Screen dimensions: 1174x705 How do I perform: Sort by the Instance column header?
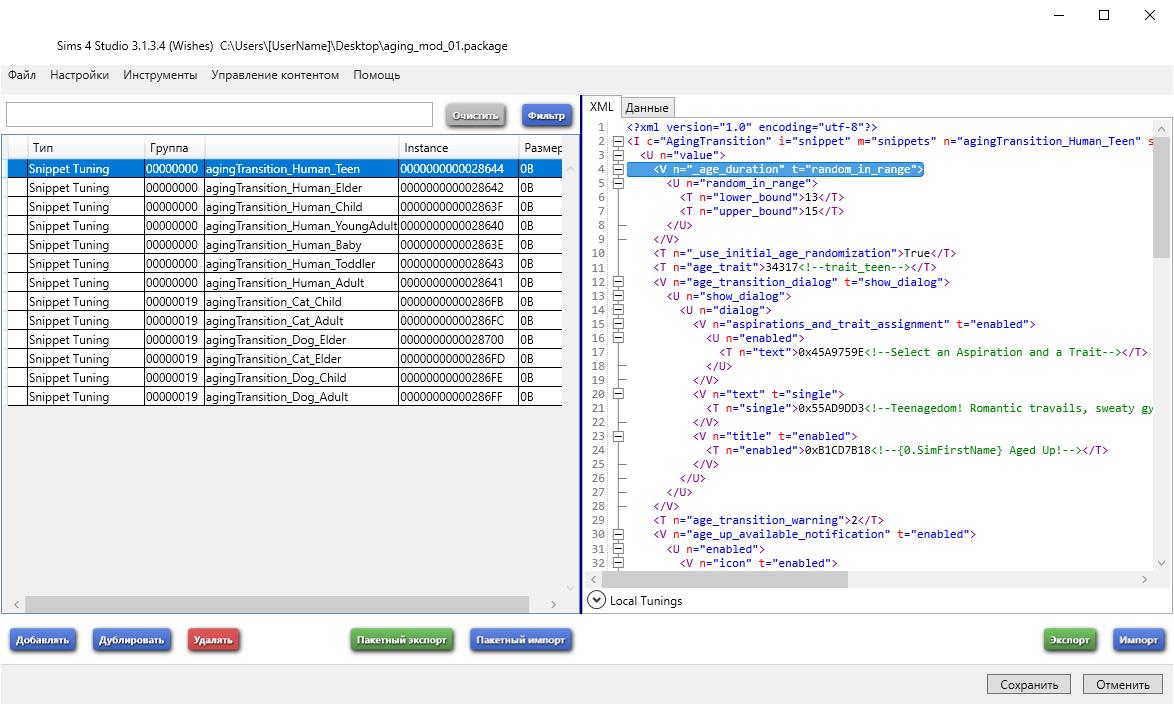click(458, 148)
